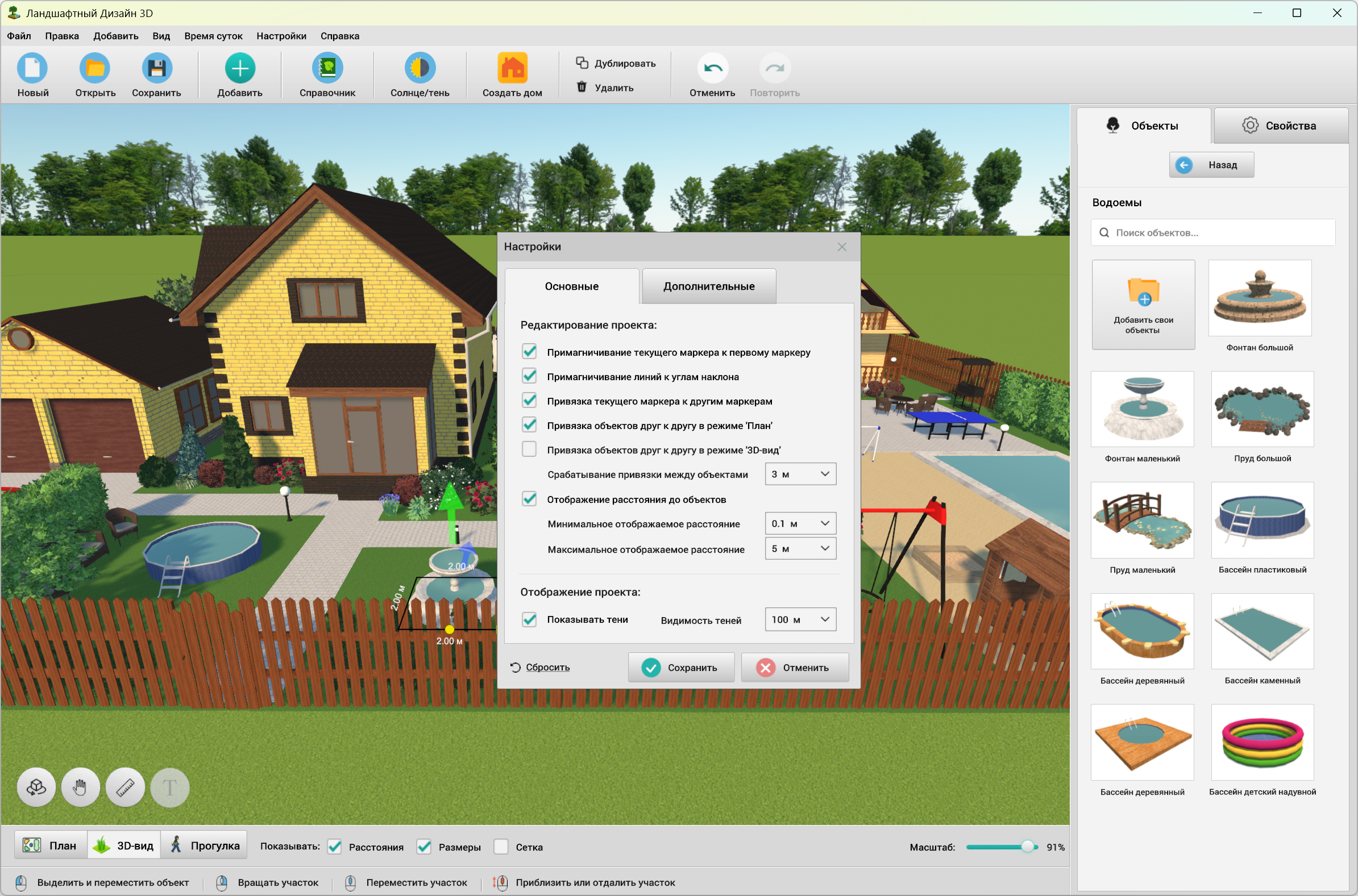The height and width of the screenshot is (896, 1358).
Task: Click the Справочник book icon
Action: coord(327,69)
